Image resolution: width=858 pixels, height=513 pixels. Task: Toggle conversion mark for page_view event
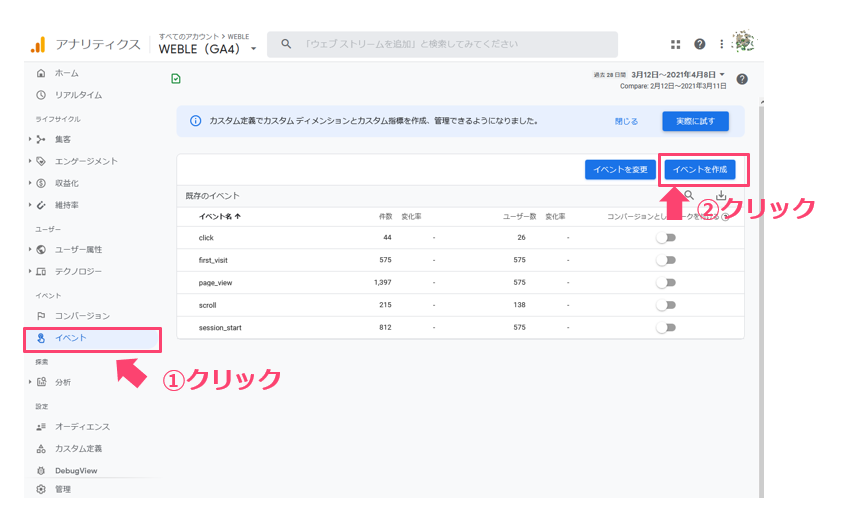pos(666,282)
